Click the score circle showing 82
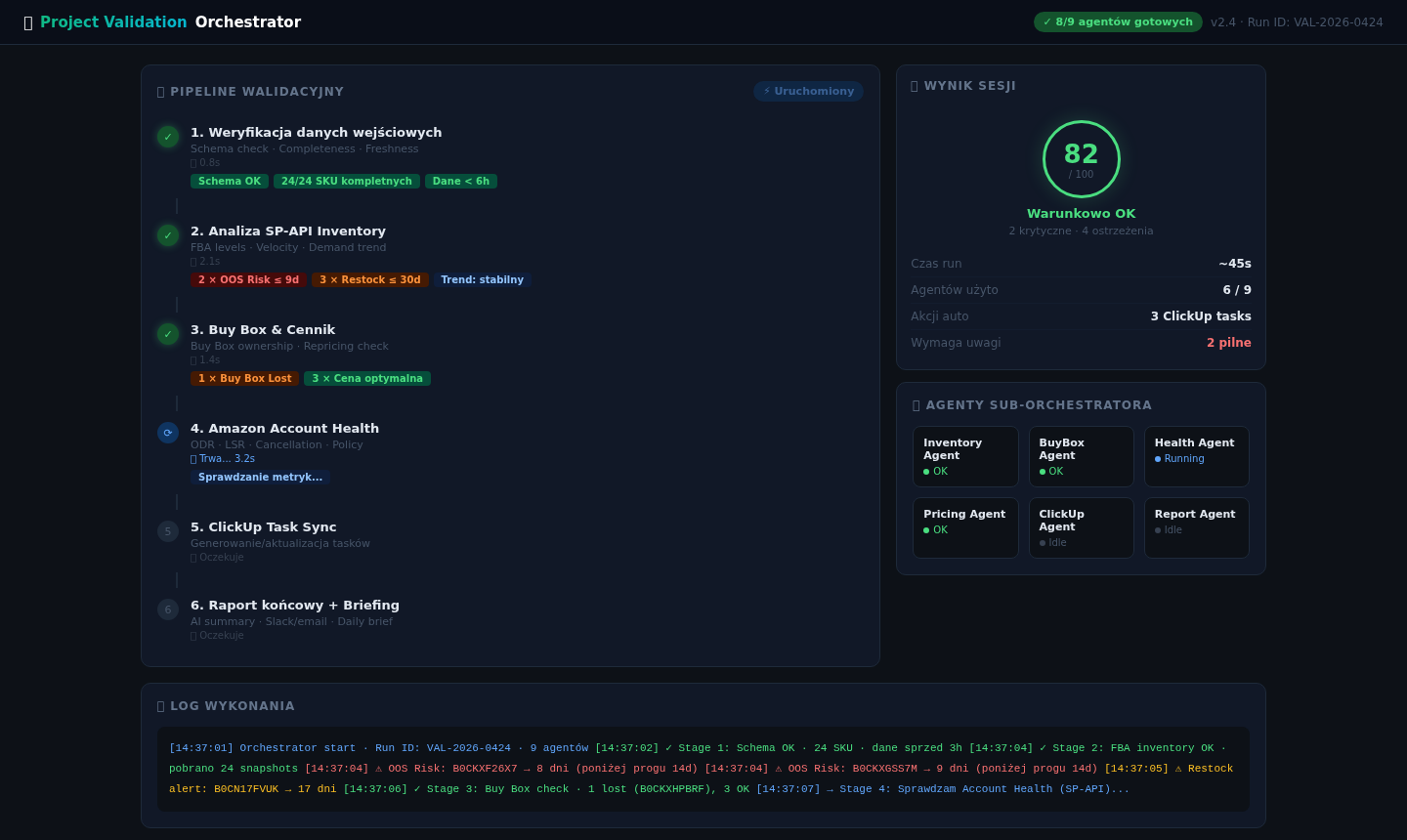The image size is (1407, 840). [x=1081, y=159]
